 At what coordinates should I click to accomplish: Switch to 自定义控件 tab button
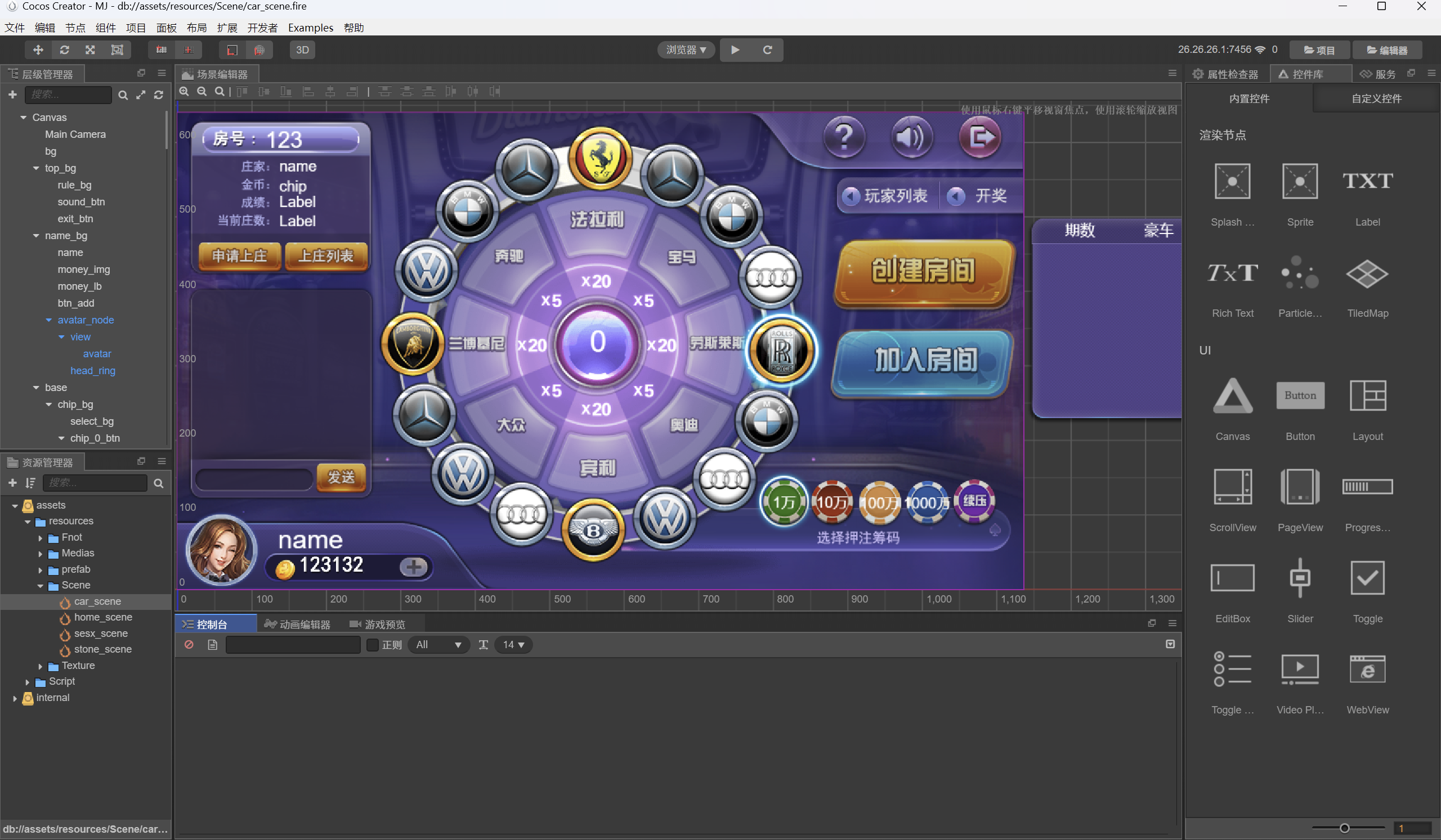point(1376,98)
